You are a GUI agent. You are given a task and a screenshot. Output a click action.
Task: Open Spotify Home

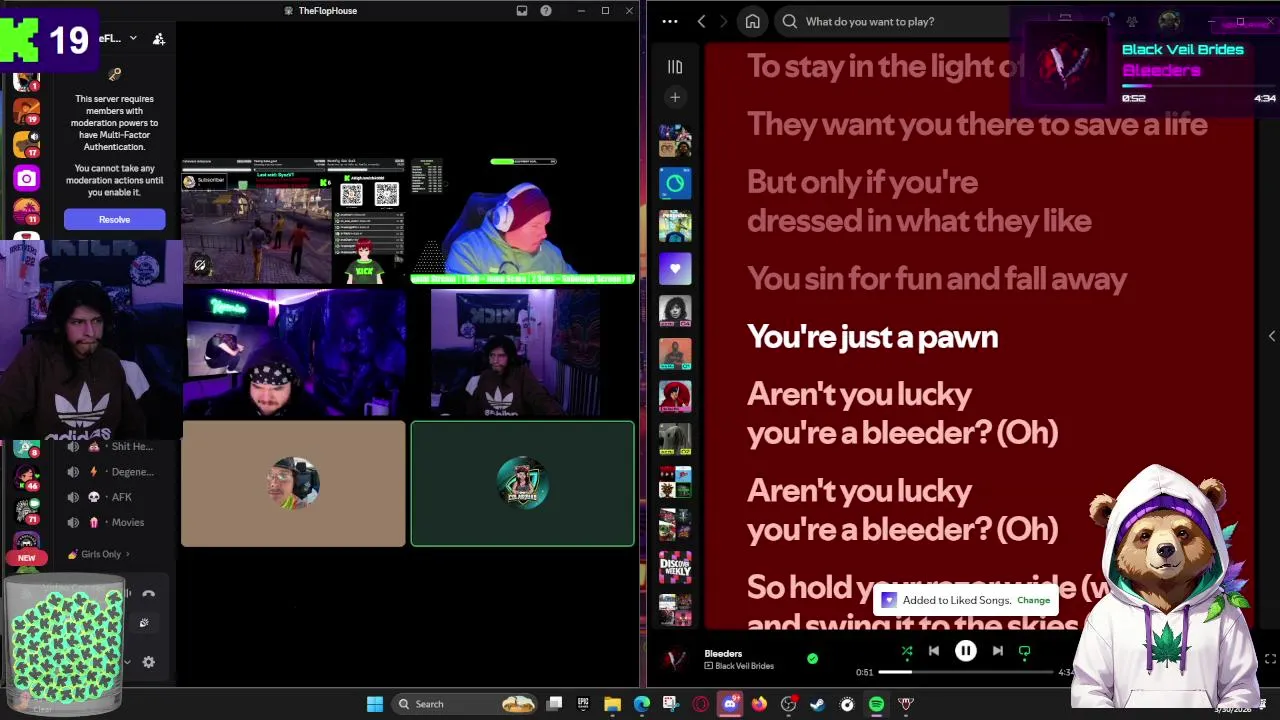(753, 21)
